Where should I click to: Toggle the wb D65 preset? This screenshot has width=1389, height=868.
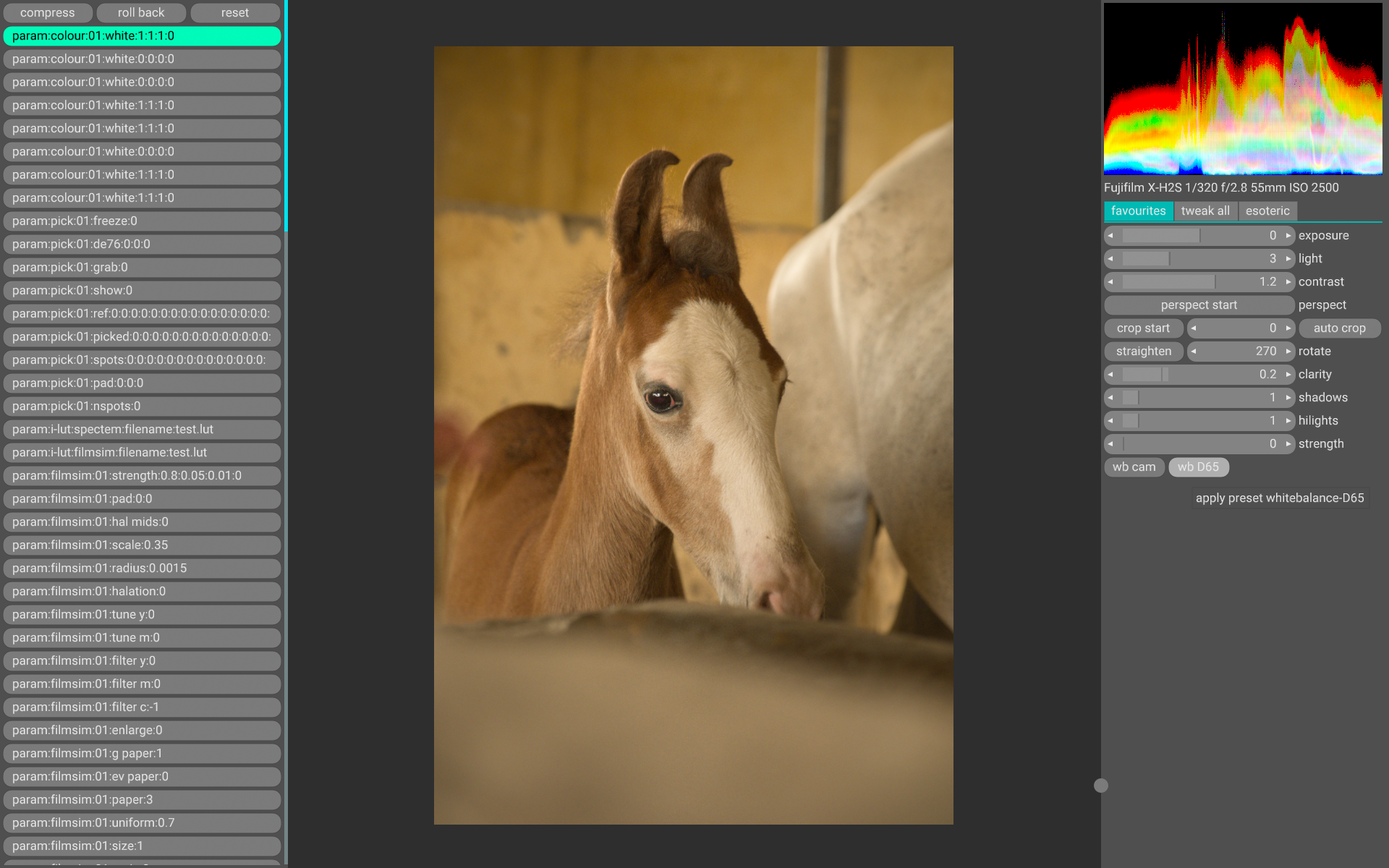click(x=1198, y=467)
